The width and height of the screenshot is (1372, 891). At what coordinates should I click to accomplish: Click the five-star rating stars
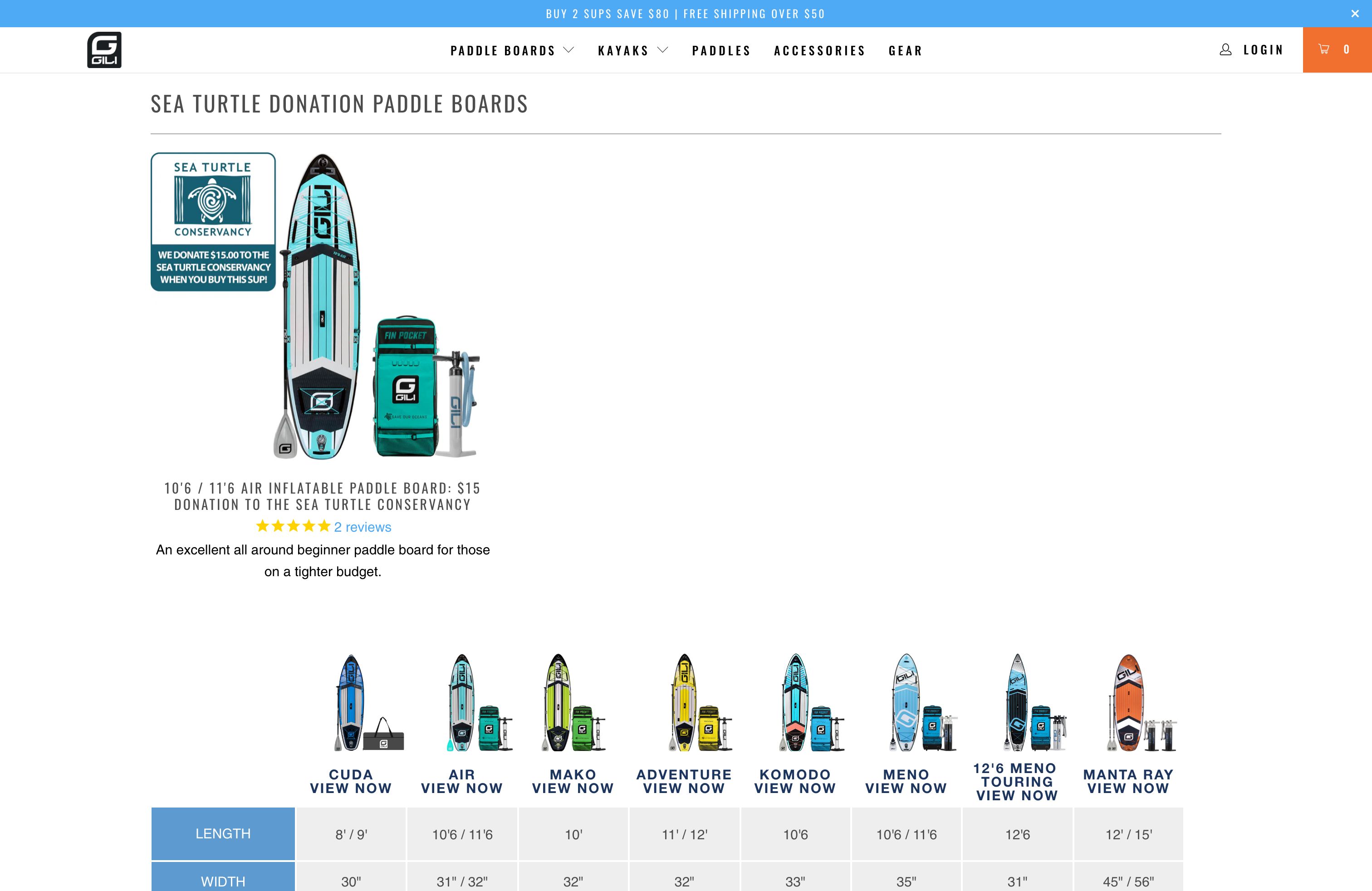[x=292, y=526]
